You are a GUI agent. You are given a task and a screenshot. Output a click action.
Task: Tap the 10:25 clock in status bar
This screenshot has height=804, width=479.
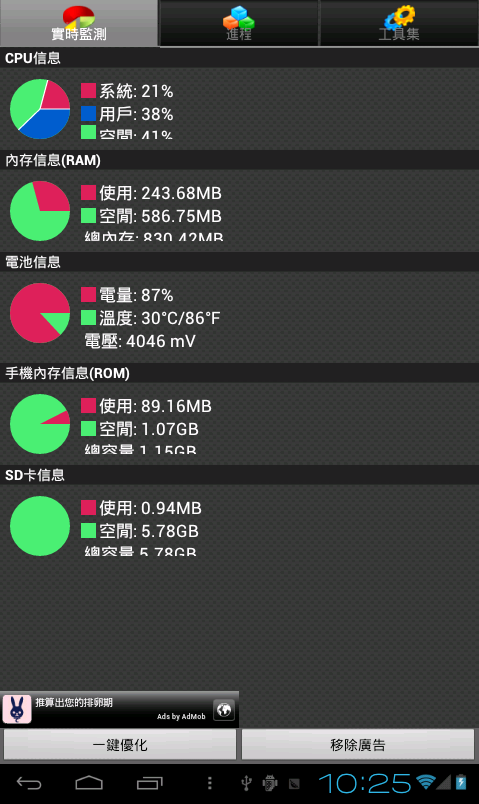pyautogui.click(x=365, y=783)
